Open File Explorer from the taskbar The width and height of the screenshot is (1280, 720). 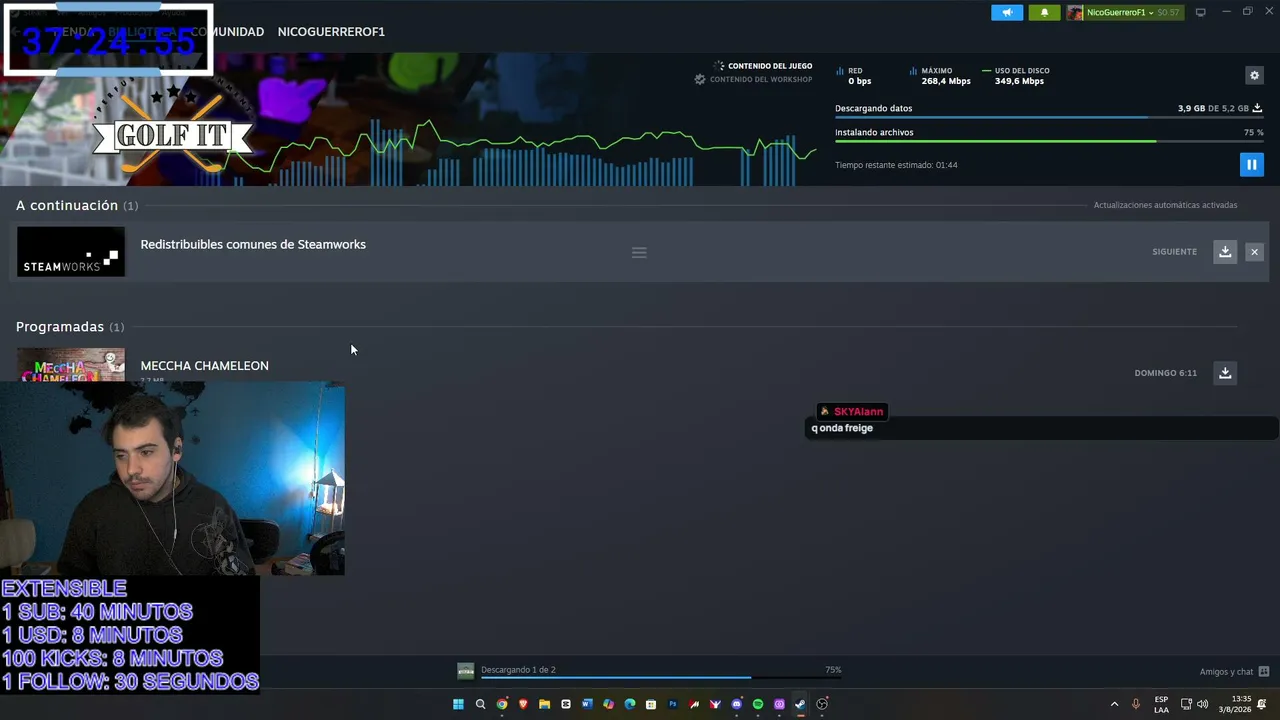[544, 704]
